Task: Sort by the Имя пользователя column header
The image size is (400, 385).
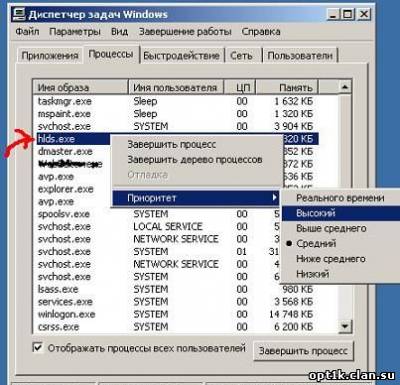Action: pyautogui.click(x=175, y=87)
